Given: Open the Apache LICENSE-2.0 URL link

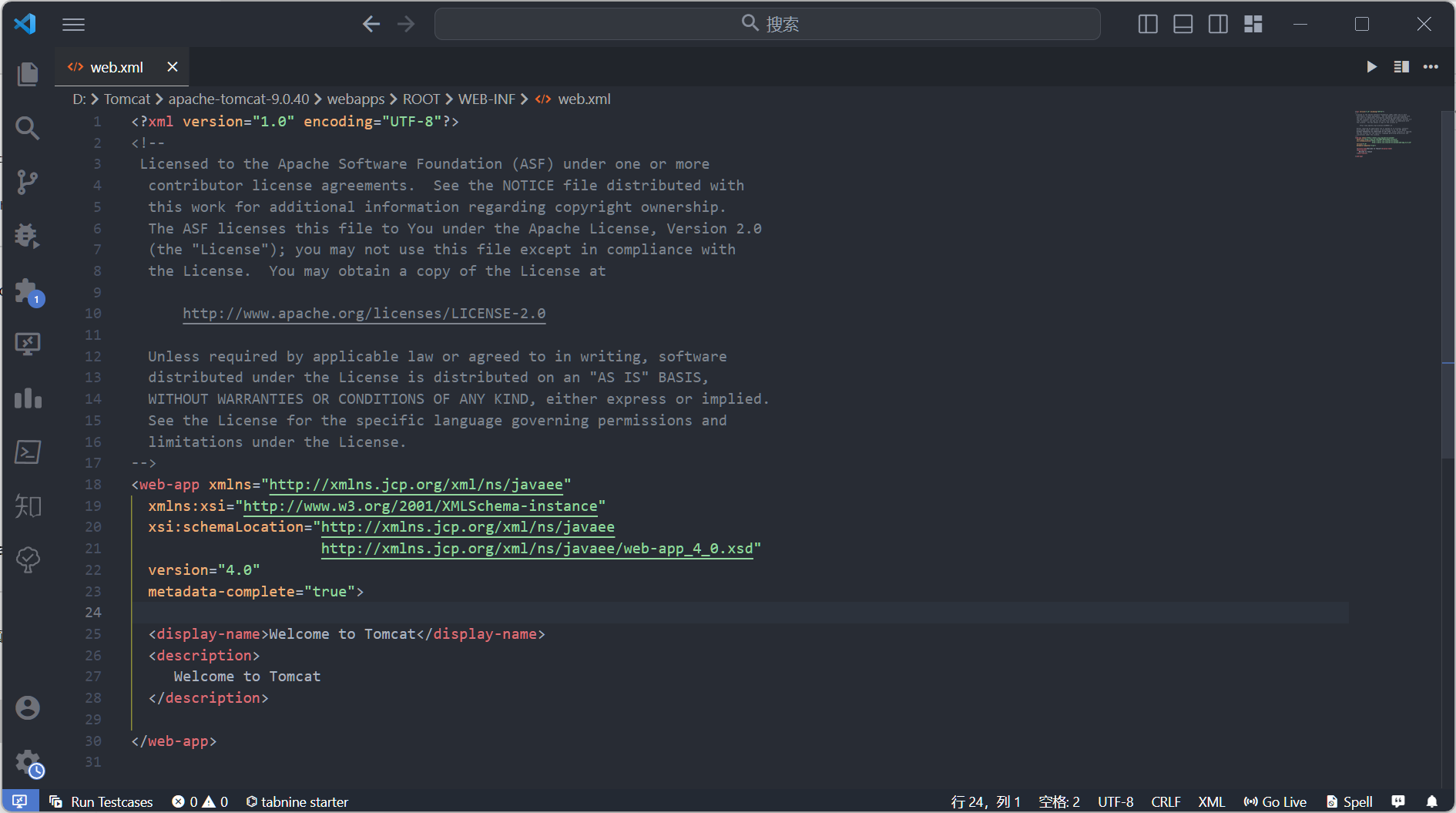Looking at the screenshot, I should [364, 314].
